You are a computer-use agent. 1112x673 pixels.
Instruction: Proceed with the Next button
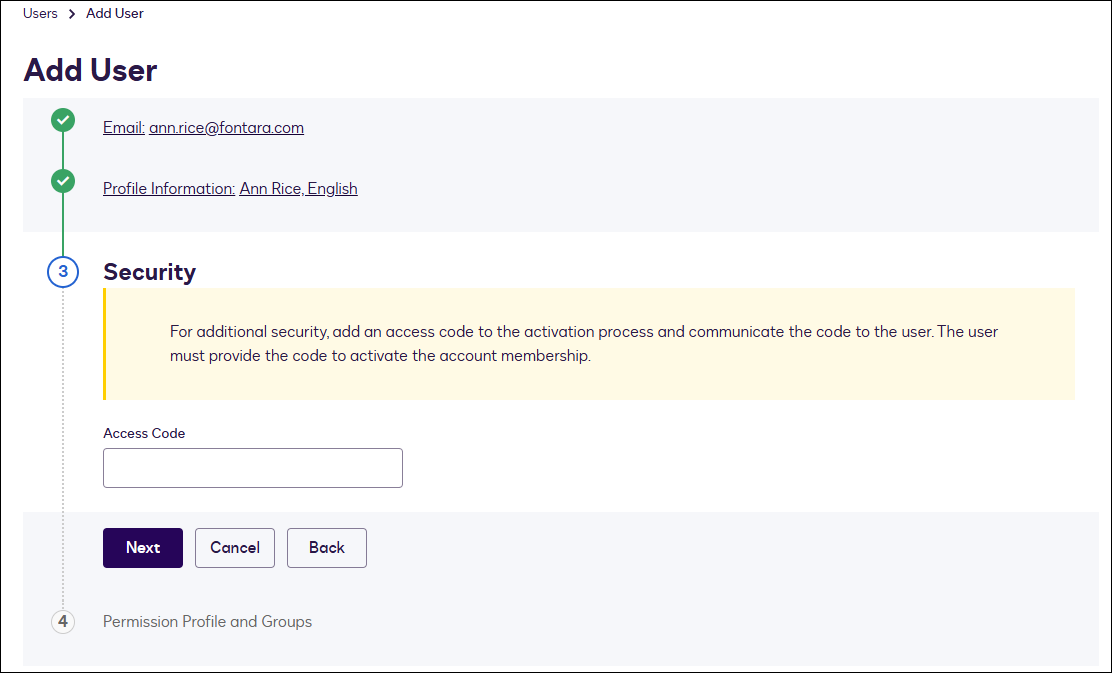click(x=143, y=548)
